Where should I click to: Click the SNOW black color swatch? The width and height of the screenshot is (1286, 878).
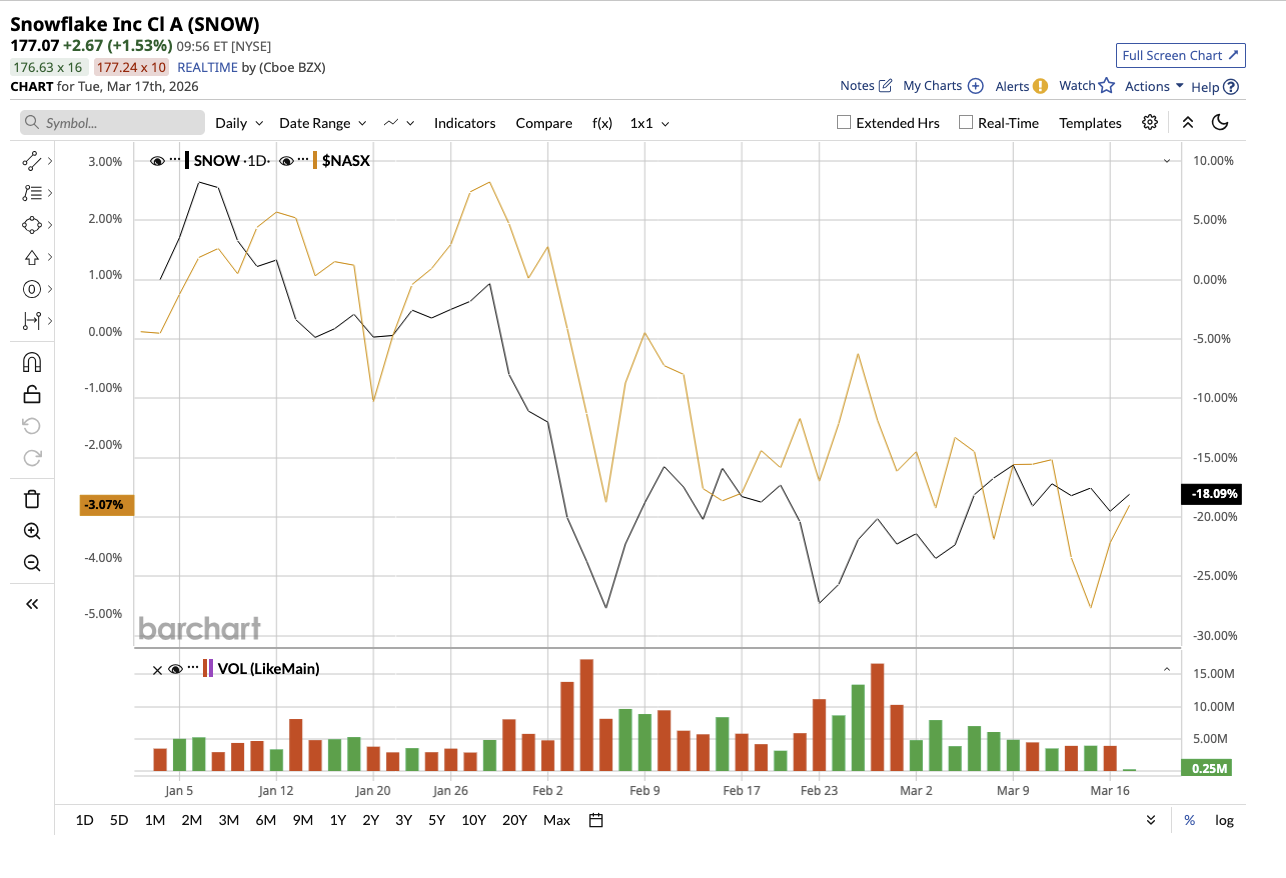tap(187, 160)
